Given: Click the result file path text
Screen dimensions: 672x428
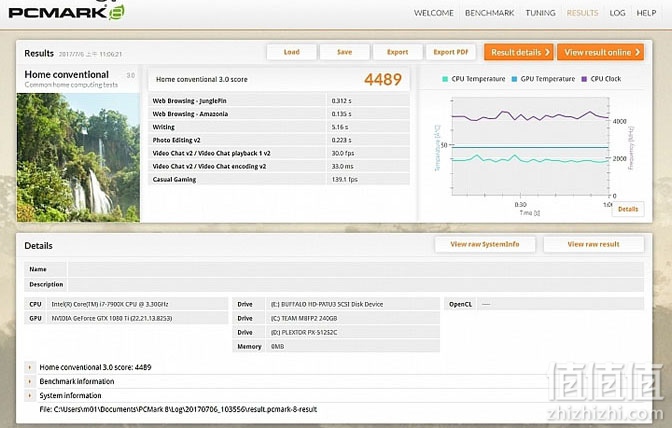Looking at the screenshot, I should point(178,410).
